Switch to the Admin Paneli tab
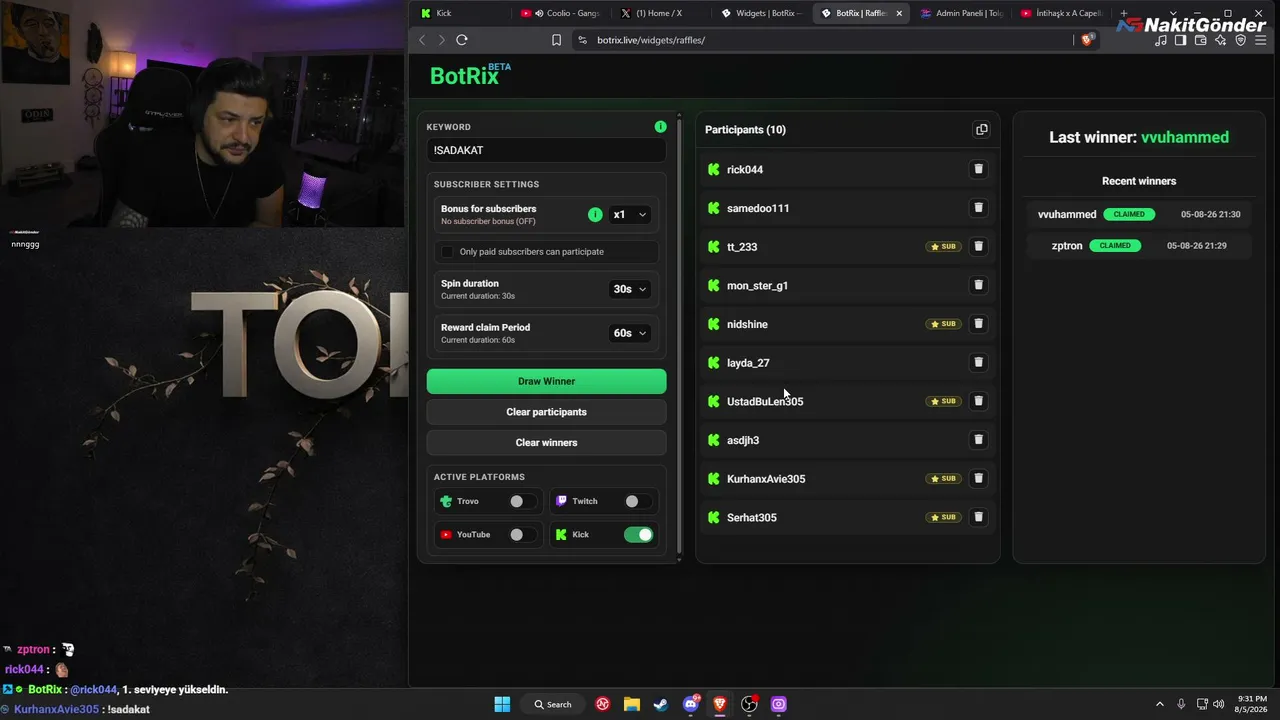 (961, 13)
